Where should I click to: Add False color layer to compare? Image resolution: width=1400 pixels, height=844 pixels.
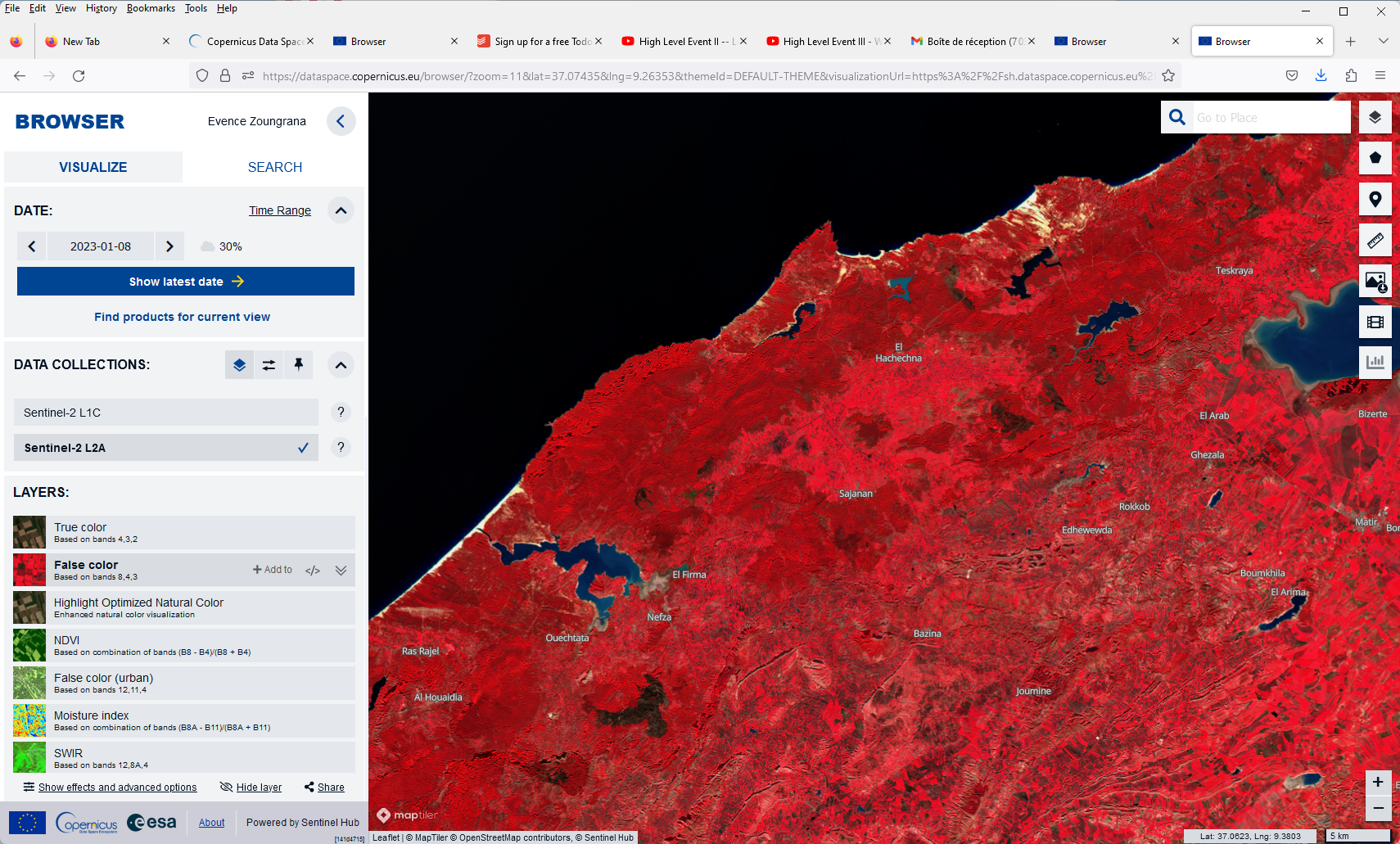coord(273,570)
